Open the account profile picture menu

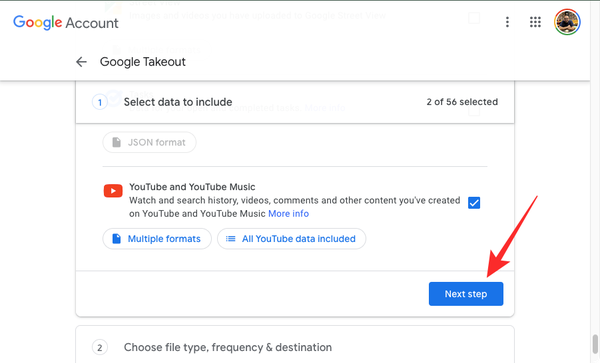567,22
